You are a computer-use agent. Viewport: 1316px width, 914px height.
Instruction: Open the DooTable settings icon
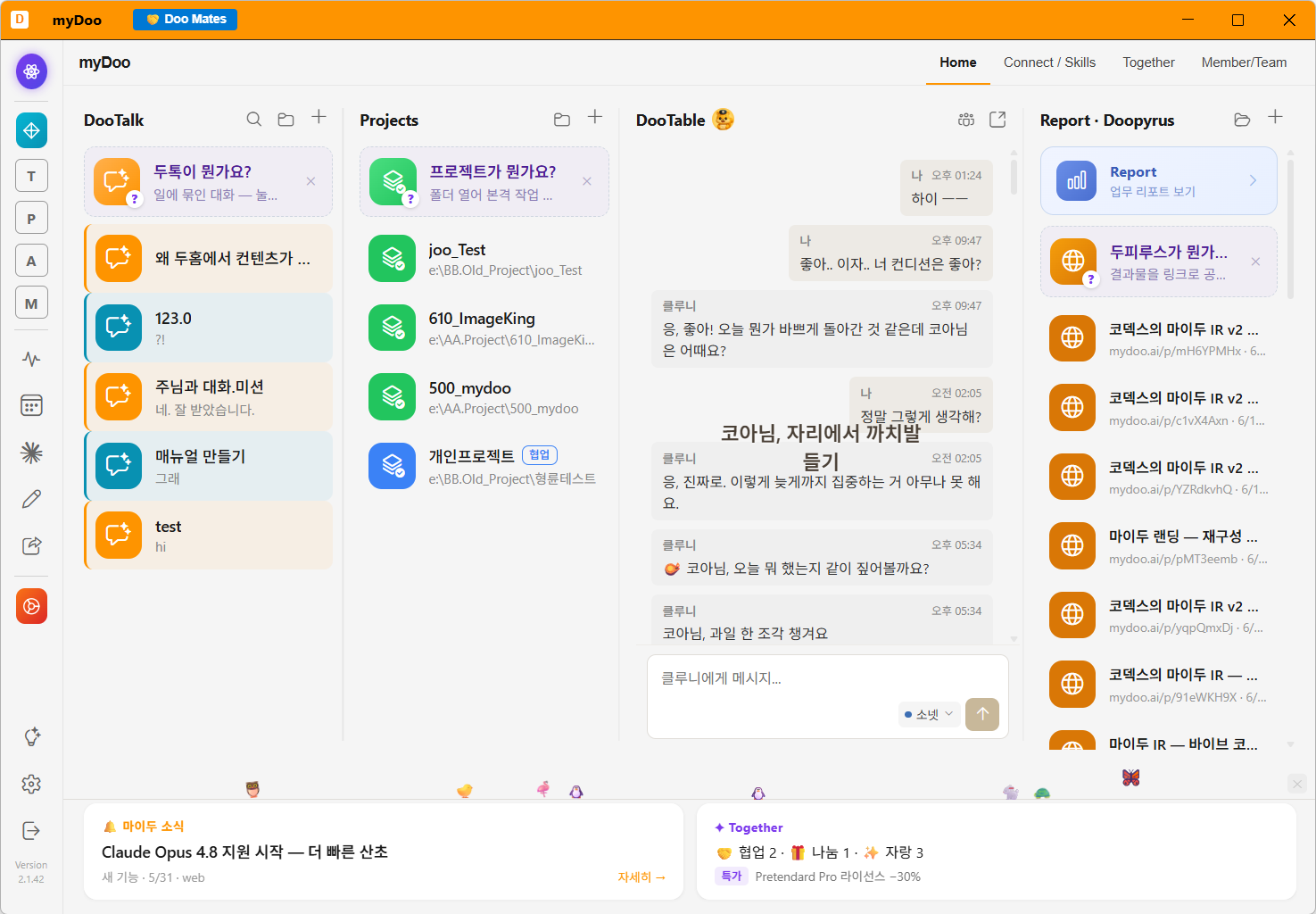pyautogui.click(x=966, y=120)
